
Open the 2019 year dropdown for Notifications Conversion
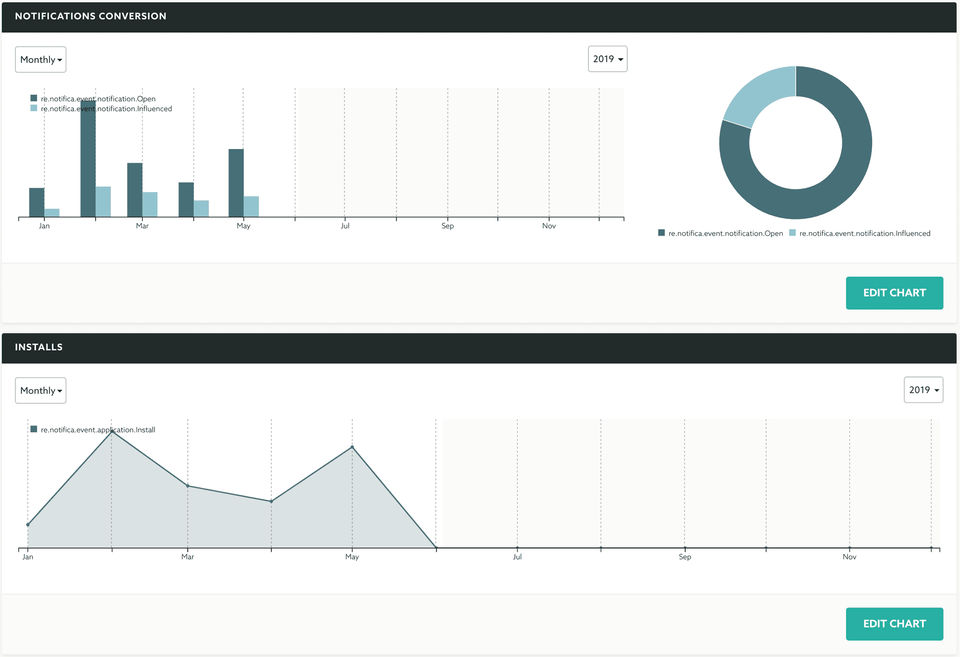pyautogui.click(x=607, y=59)
